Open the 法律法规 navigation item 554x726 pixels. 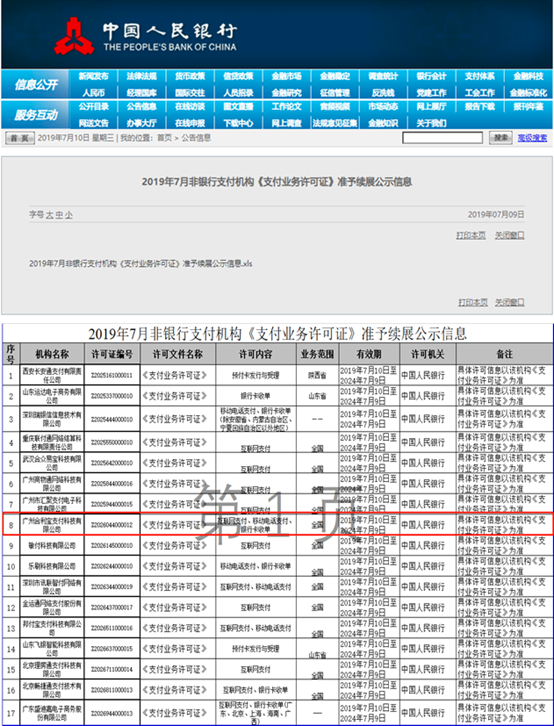point(142,76)
